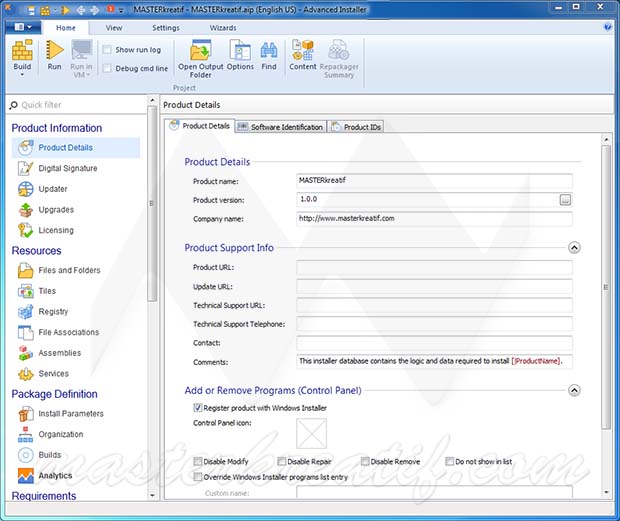Click the product version ellipsis button
The image size is (620, 521).
(565, 200)
